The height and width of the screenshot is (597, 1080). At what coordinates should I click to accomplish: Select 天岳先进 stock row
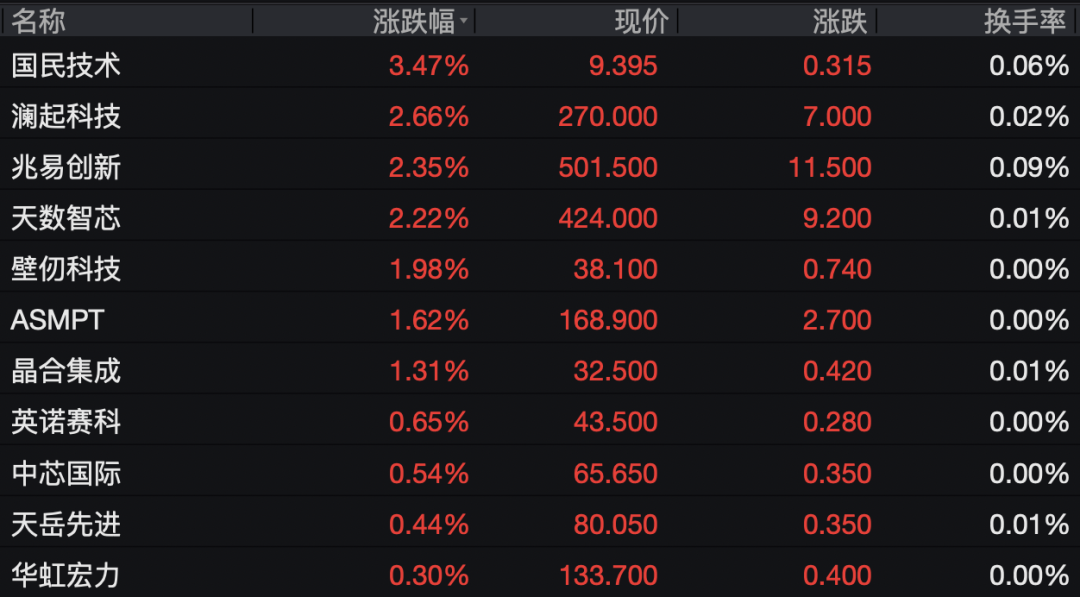coord(540,525)
